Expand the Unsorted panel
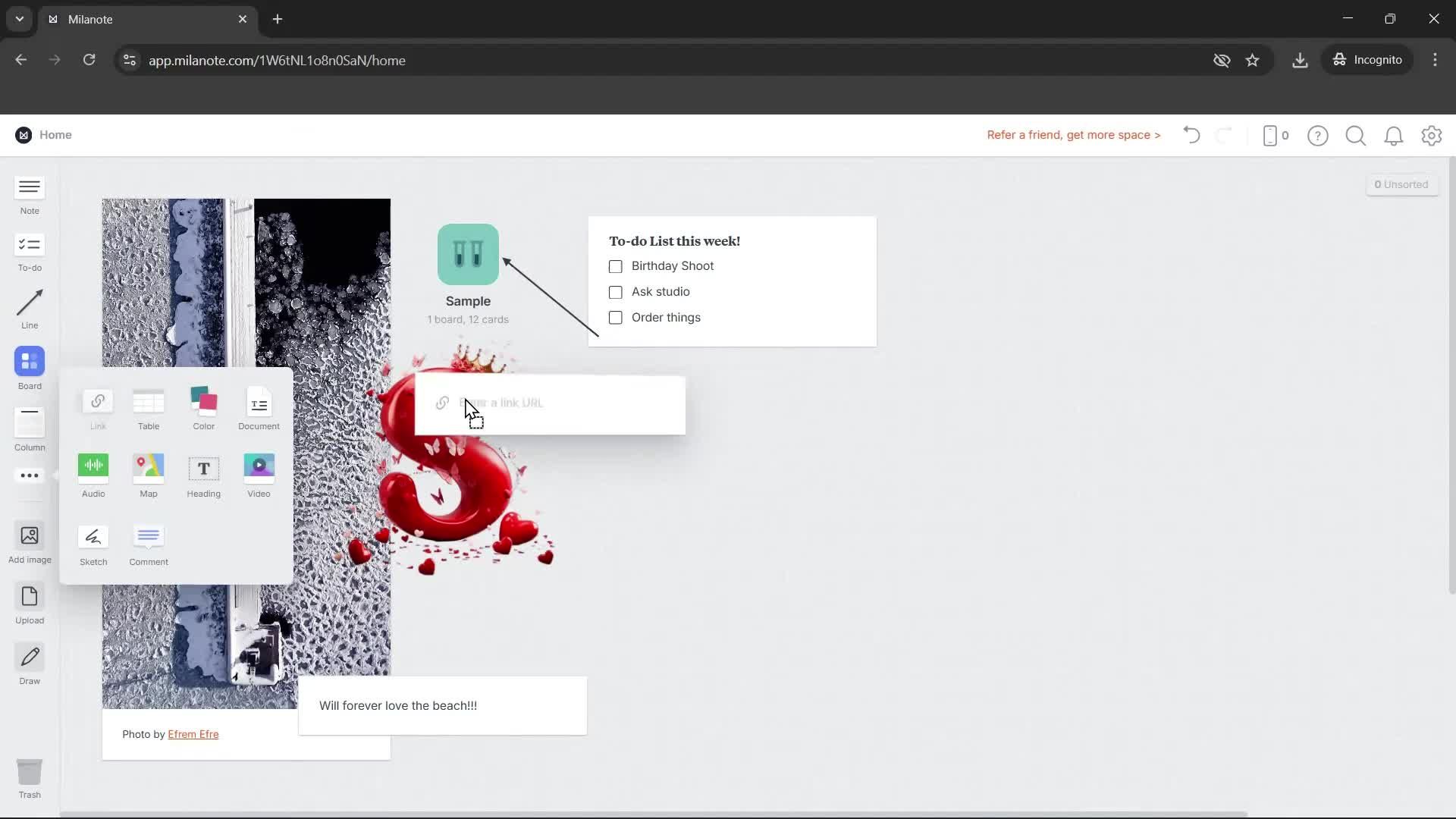Image resolution: width=1456 pixels, height=819 pixels. pyautogui.click(x=1401, y=184)
